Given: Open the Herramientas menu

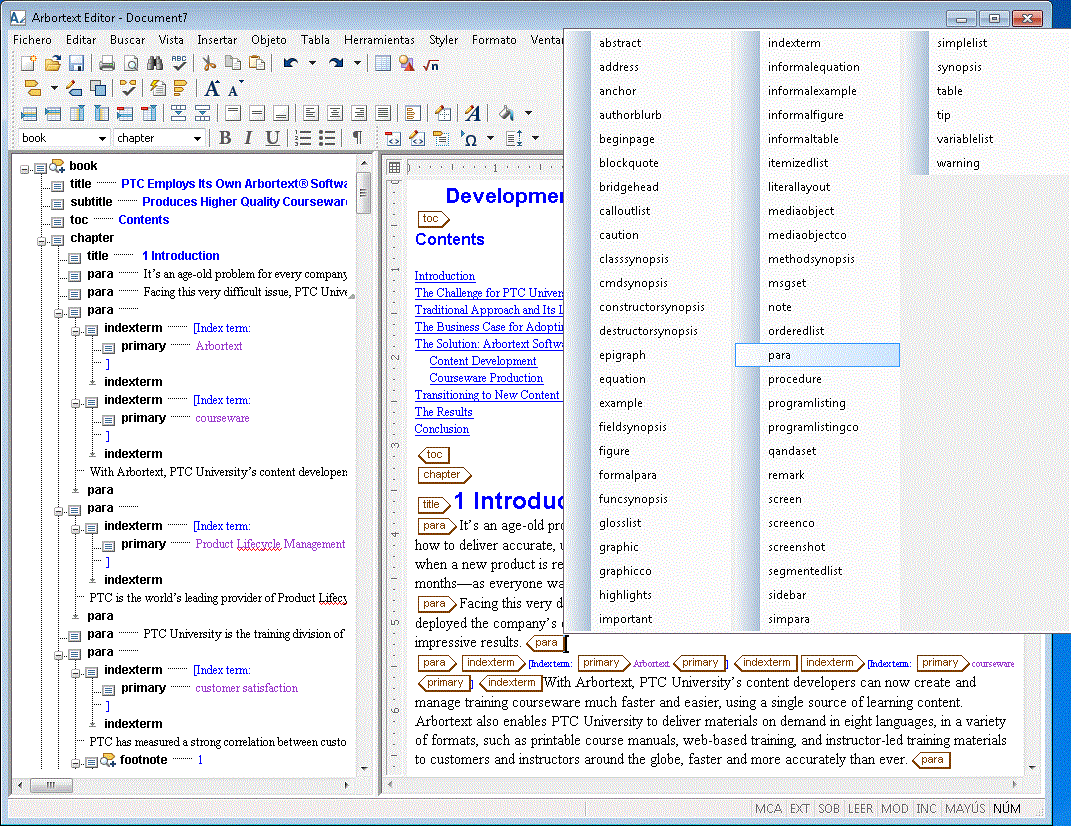Looking at the screenshot, I should tap(379, 40).
